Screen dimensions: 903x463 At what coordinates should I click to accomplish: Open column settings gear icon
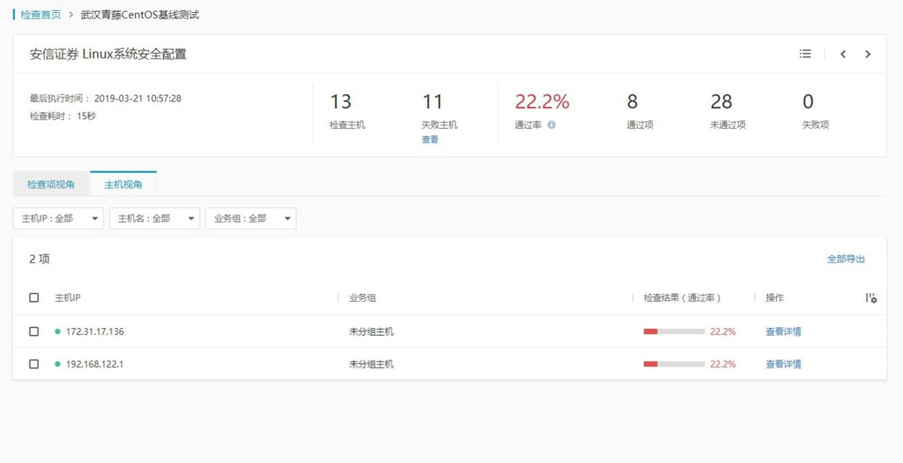(x=871, y=298)
